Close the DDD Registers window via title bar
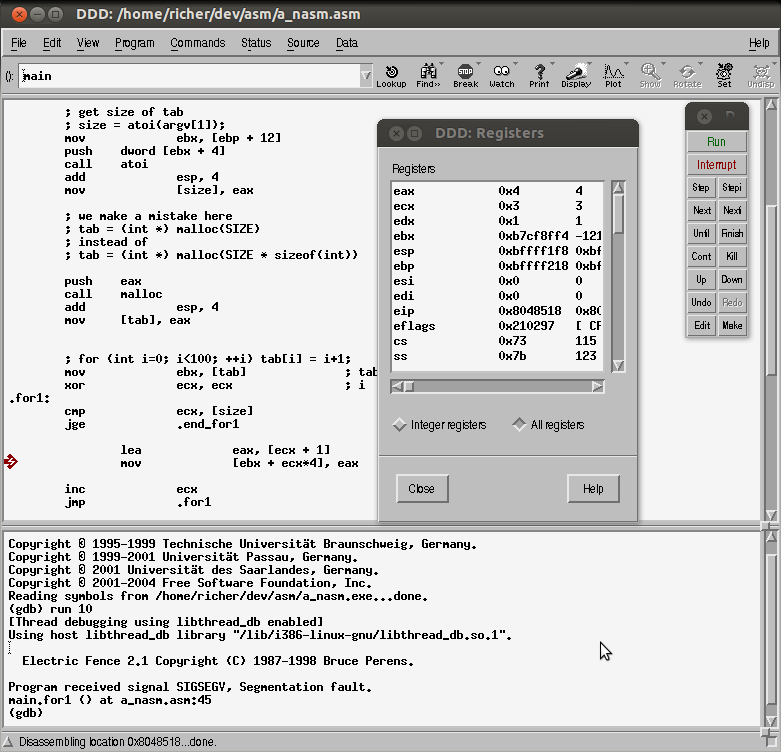 coord(396,133)
